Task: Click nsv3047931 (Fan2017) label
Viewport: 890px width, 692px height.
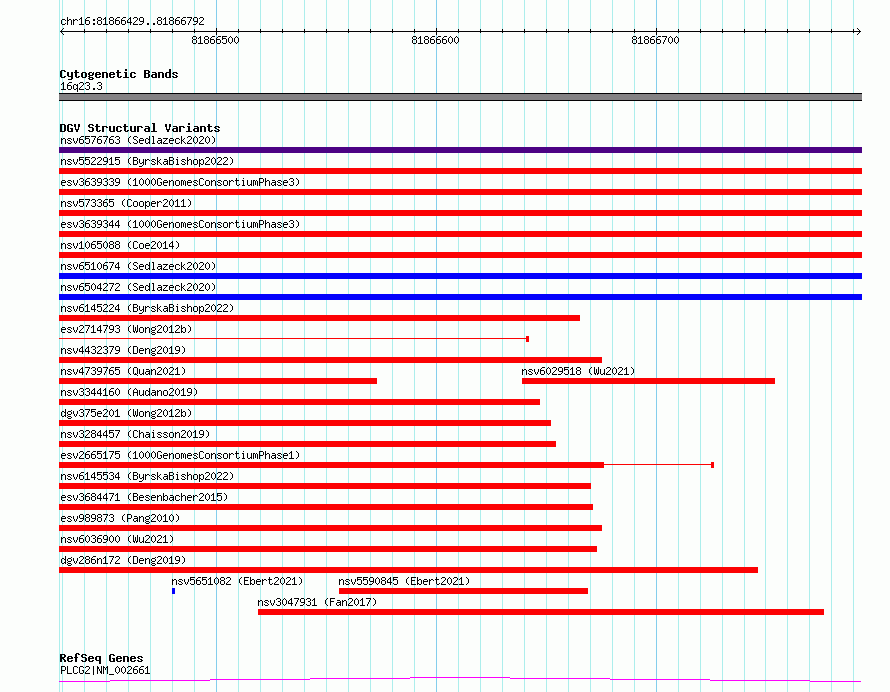Action: pos(317,602)
